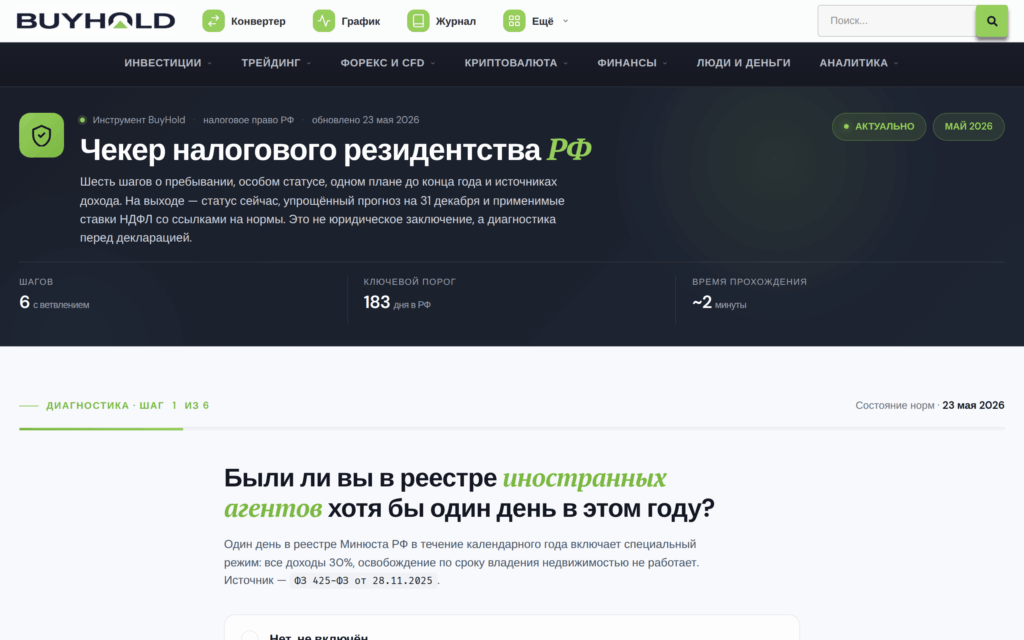Click the green shield checker icon
The width and height of the screenshot is (1024, 640).
point(42,135)
